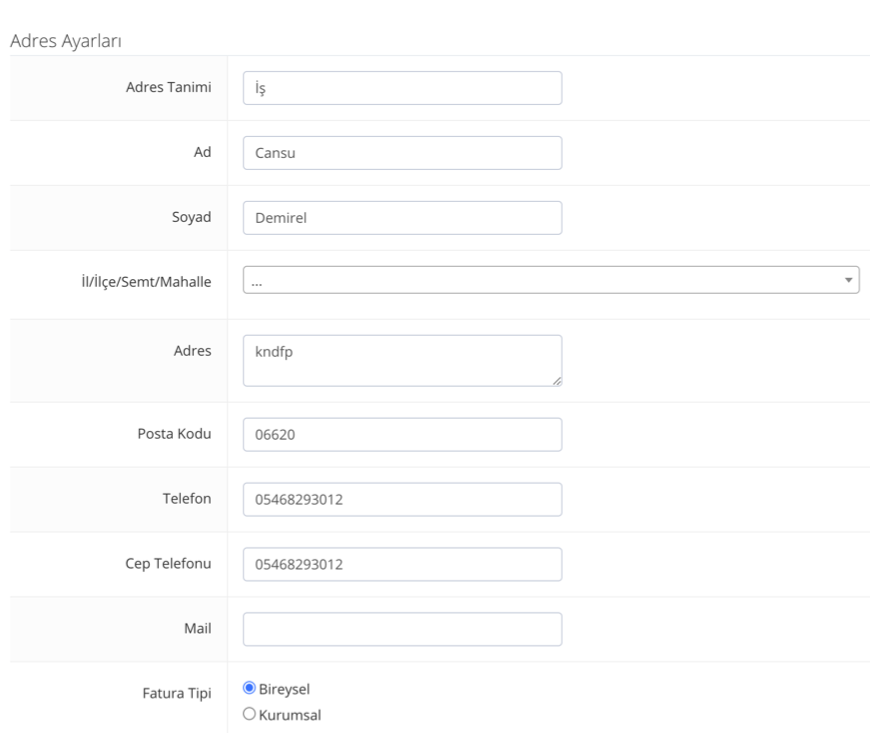The height and width of the screenshot is (733, 871).
Task: Click the Posta Kodu label text
Action: pyautogui.click(x=173, y=433)
